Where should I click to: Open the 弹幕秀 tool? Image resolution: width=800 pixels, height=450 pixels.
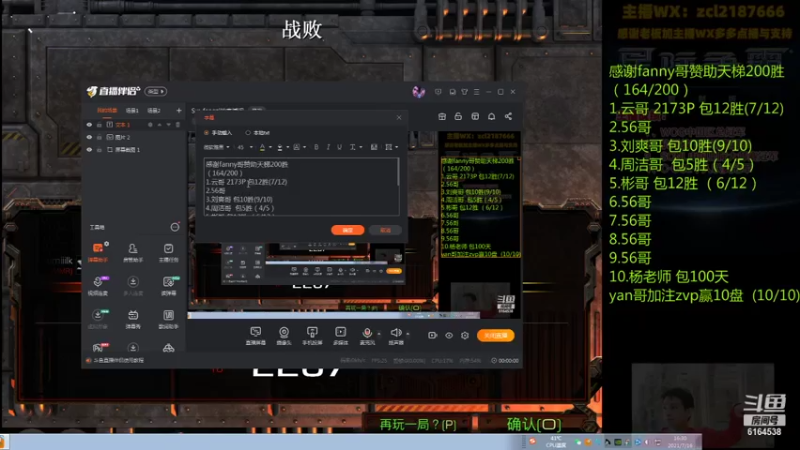(x=133, y=319)
